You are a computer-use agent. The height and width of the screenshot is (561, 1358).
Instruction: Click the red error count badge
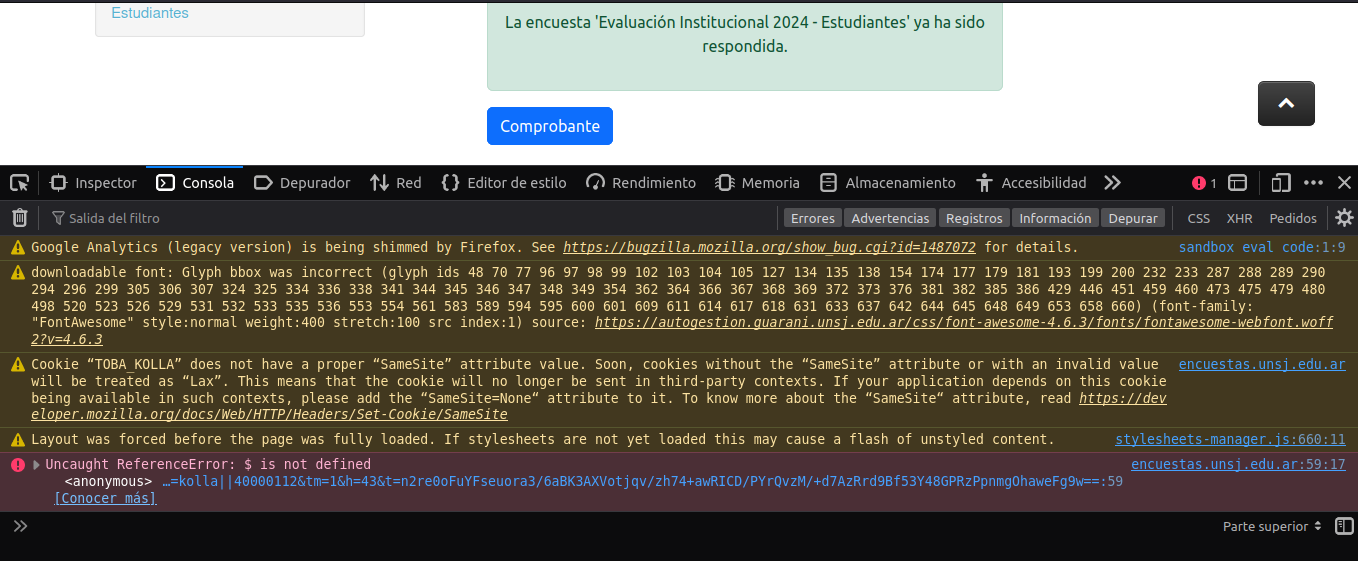tap(1204, 183)
